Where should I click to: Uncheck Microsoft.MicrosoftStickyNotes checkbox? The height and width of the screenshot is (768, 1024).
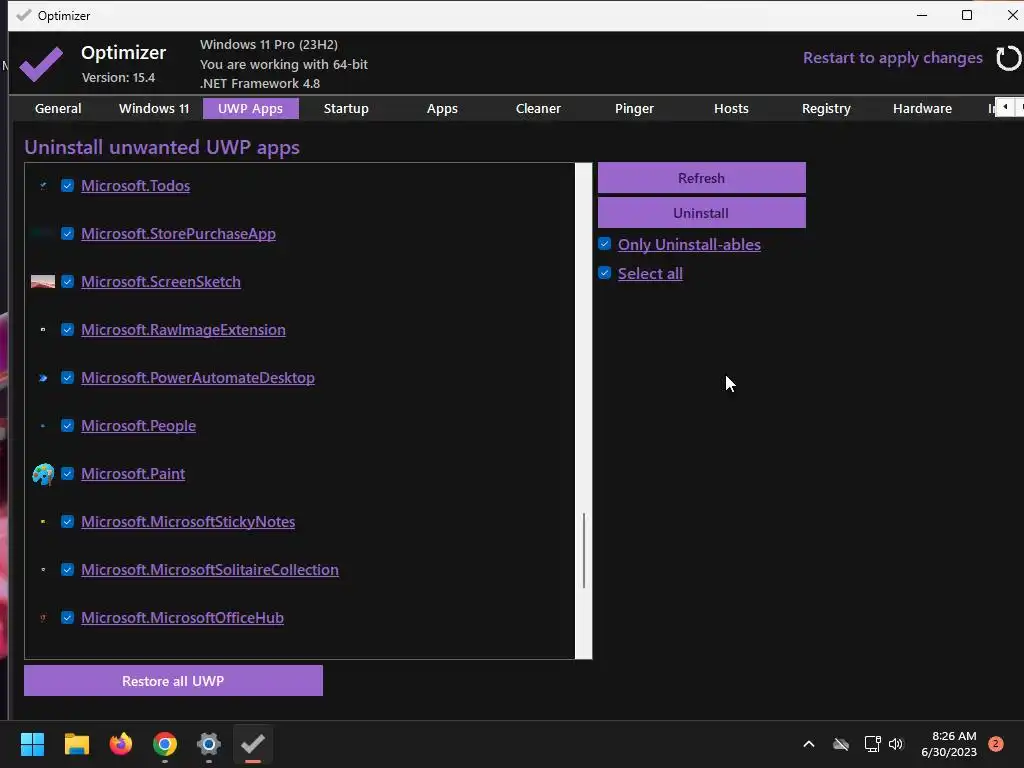click(x=67, y=522)
